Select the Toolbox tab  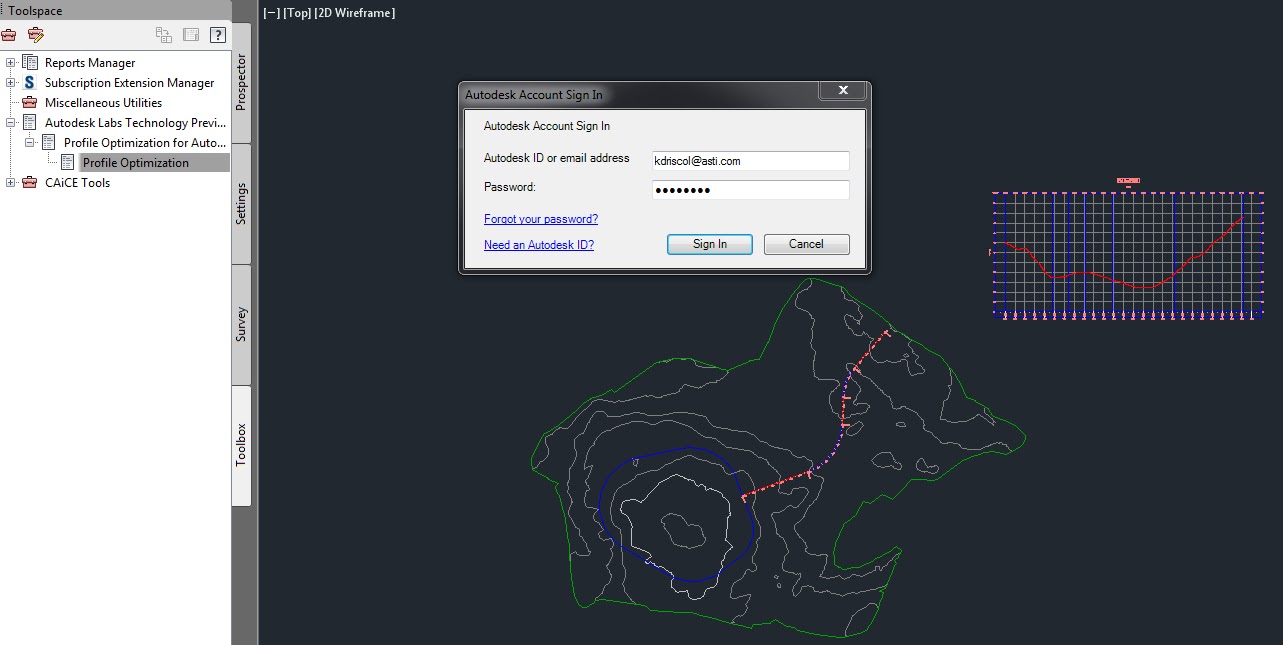(x=241, y=445)
